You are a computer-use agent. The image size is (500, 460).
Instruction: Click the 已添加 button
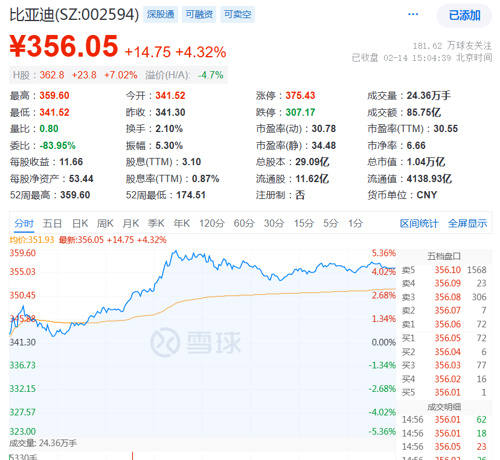pos(464,15)
